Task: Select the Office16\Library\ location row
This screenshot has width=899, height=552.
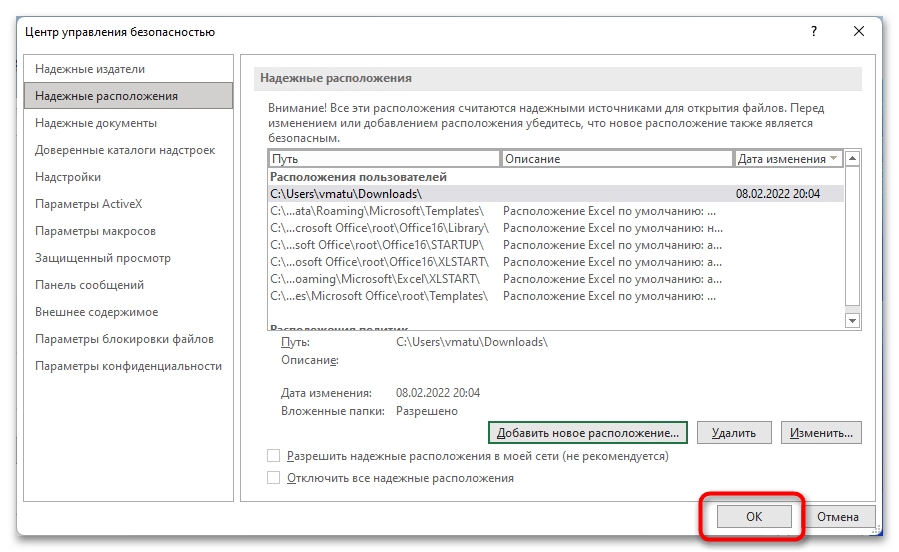Action: pyautogui.click(x=556, y=228)
